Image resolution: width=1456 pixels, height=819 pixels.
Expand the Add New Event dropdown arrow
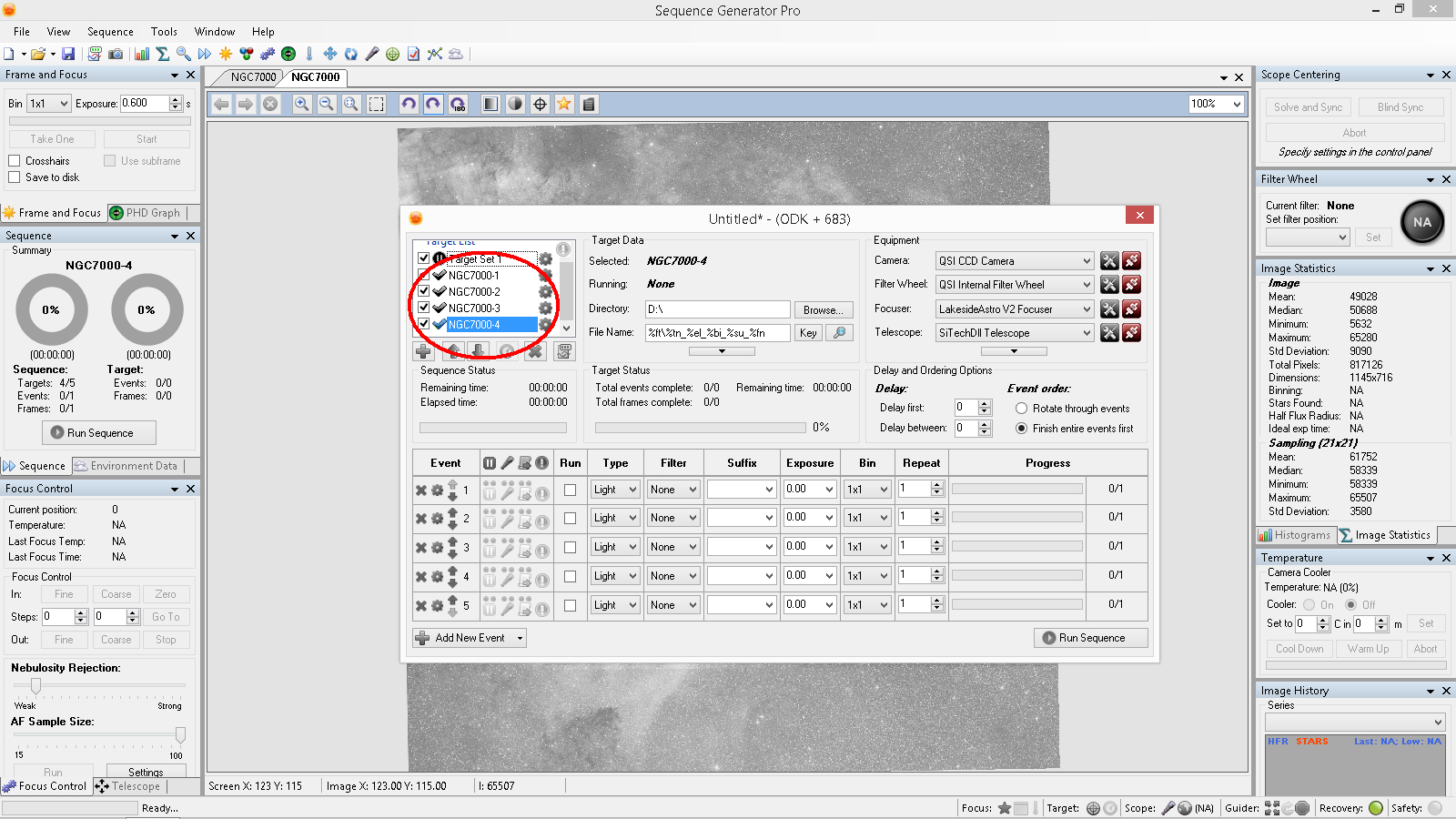click(521, 638)
